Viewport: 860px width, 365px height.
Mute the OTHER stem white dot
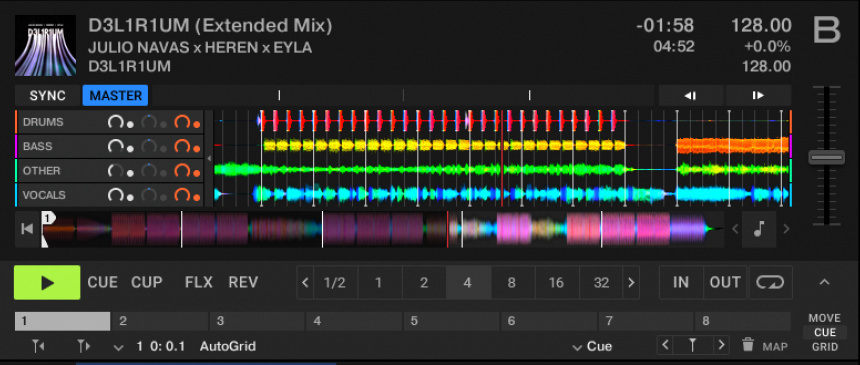(x=131, y=173)
